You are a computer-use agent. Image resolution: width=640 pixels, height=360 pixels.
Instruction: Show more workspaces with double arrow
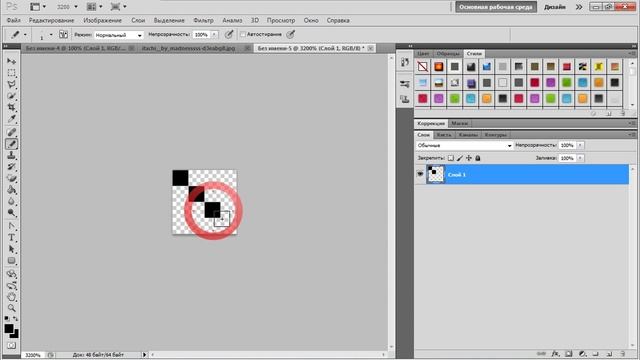click(x=579, y=7)
